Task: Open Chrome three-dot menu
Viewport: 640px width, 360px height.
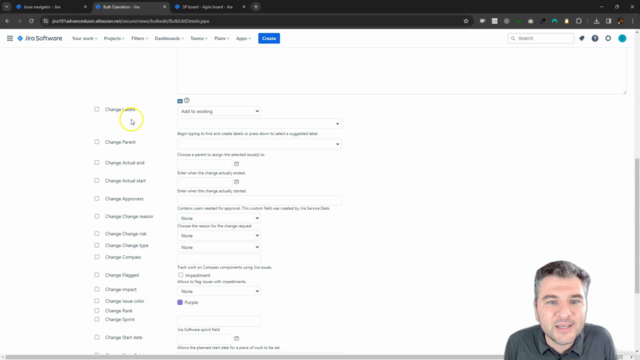Action: pos(633,21)
